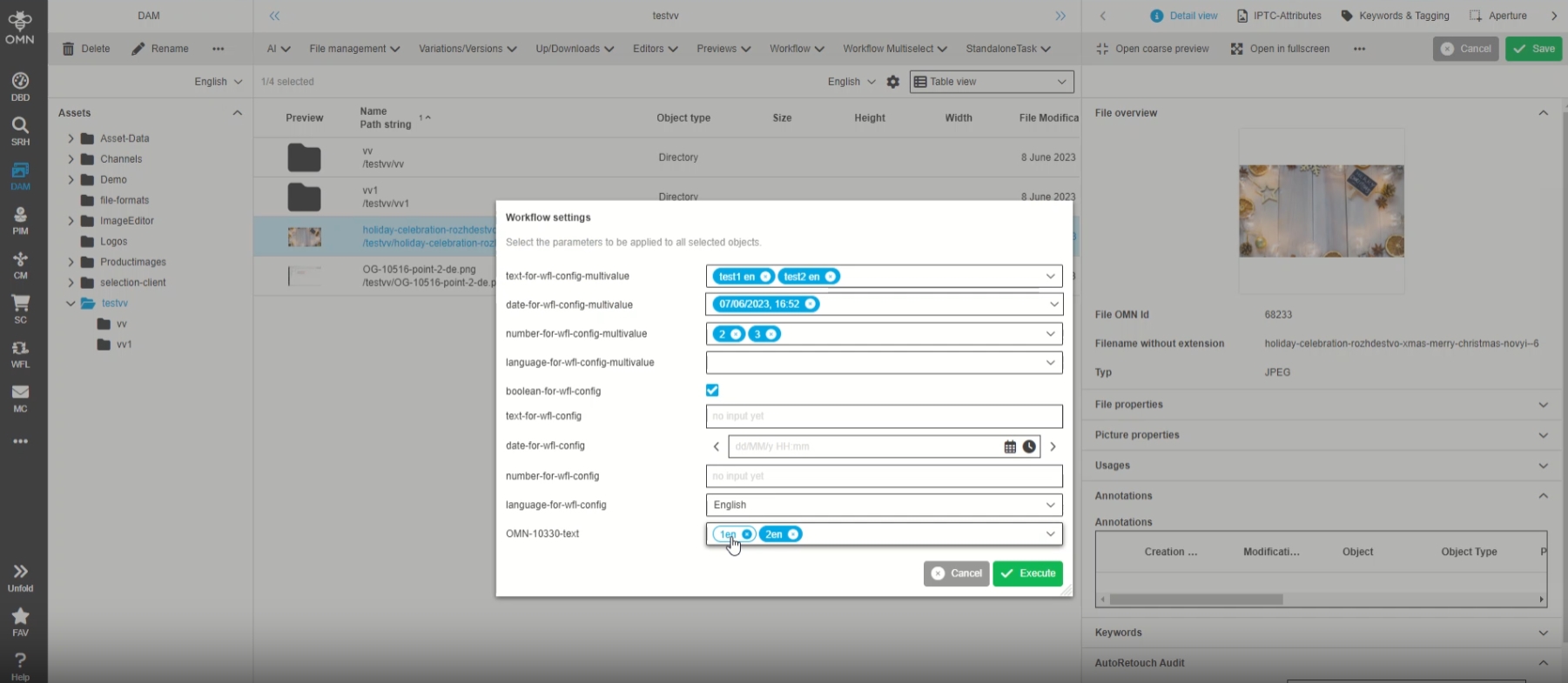Click the green Execute button
This screenshot has width=1568, height=683.
click(1027, 573)
